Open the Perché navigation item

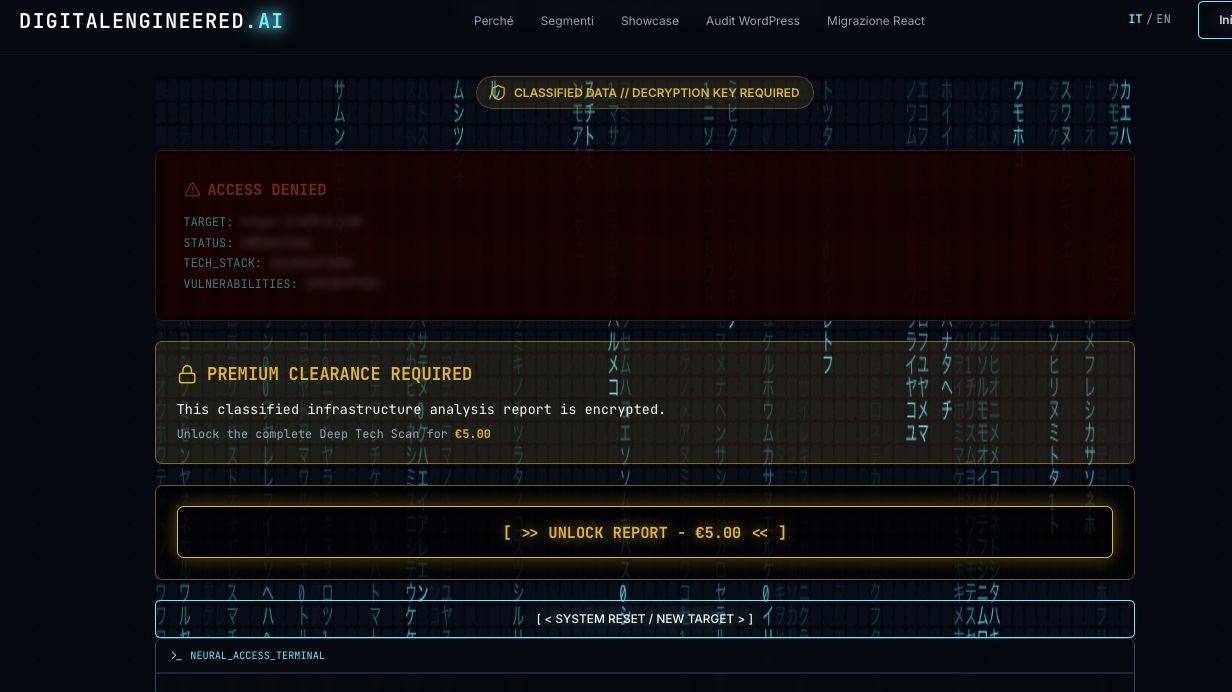pos(493,20)
